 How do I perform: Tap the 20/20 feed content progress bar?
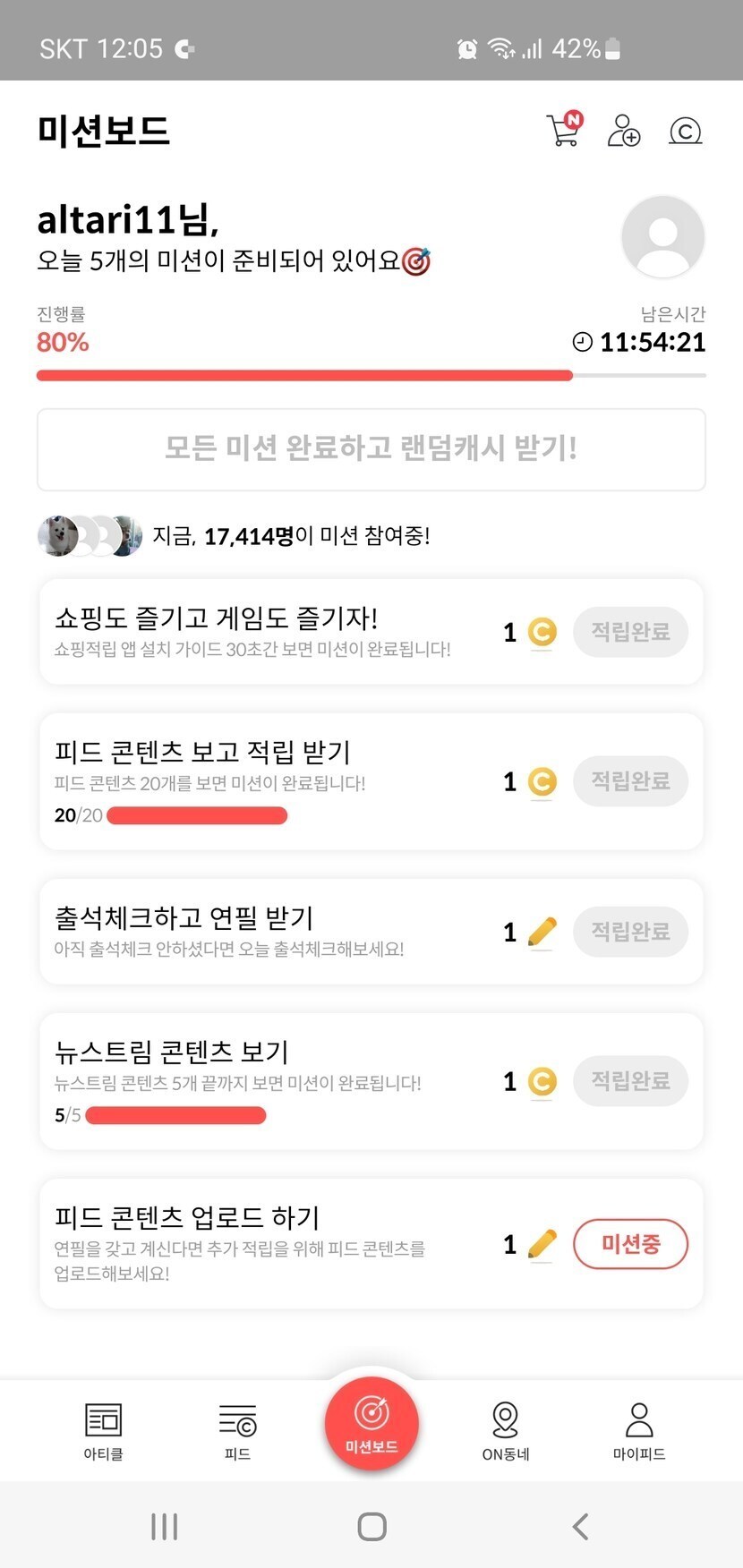197,815
